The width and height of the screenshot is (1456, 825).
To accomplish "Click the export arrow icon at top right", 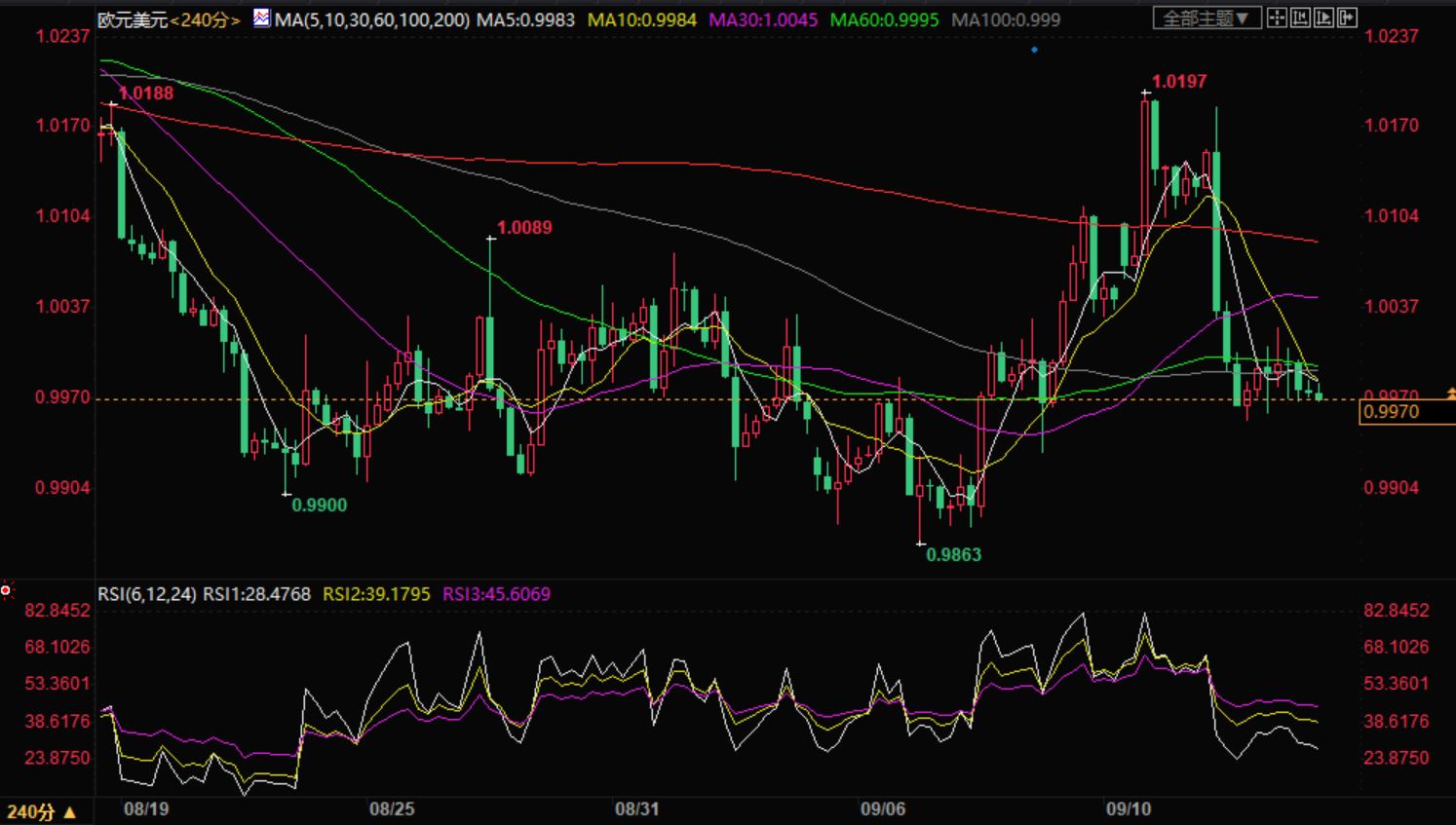I will pos(1347,18).
